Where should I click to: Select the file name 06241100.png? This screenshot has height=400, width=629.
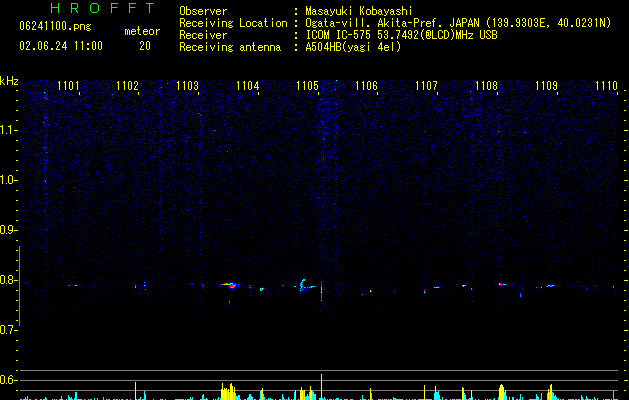[x=55, y=27]
